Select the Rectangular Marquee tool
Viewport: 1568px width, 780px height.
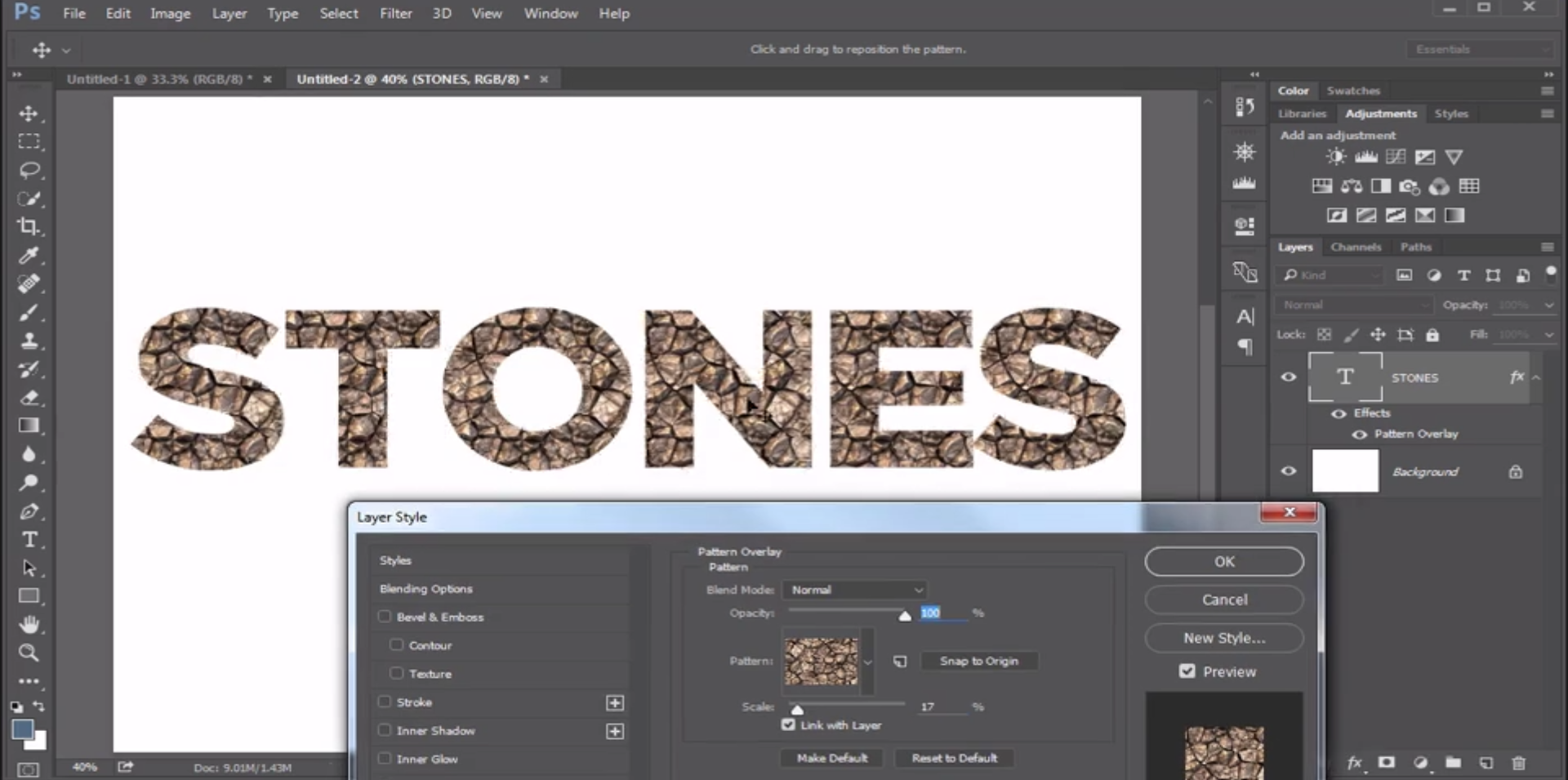[29, 141]
